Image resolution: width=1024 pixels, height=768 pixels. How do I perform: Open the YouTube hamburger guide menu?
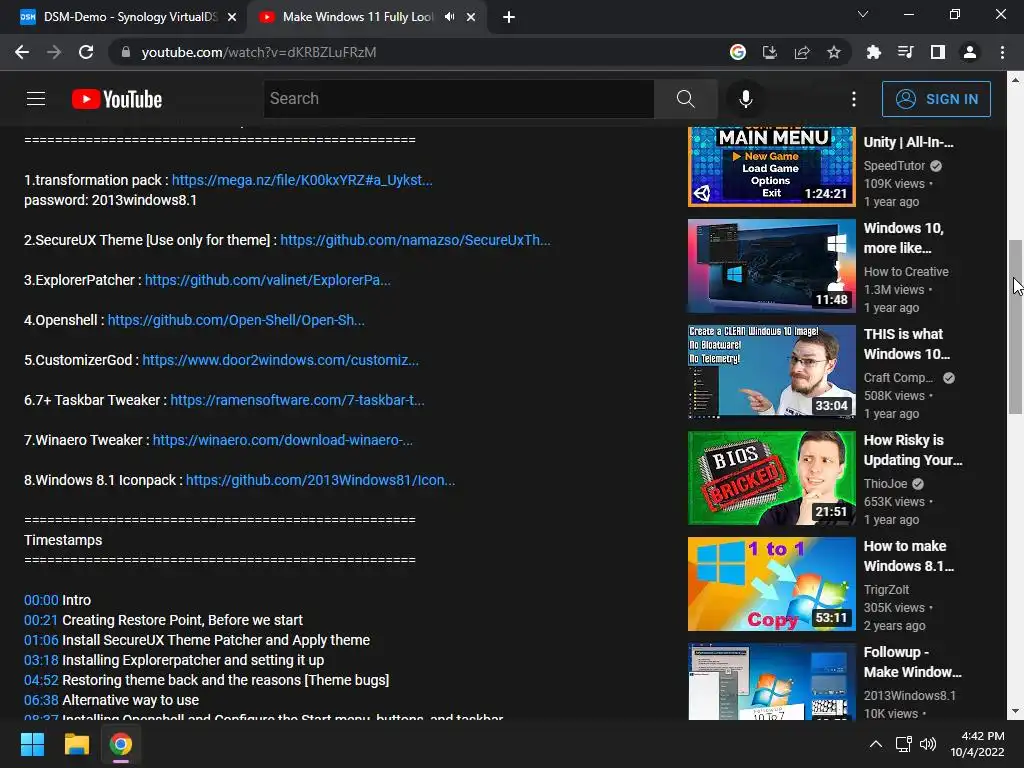(36, 99)
